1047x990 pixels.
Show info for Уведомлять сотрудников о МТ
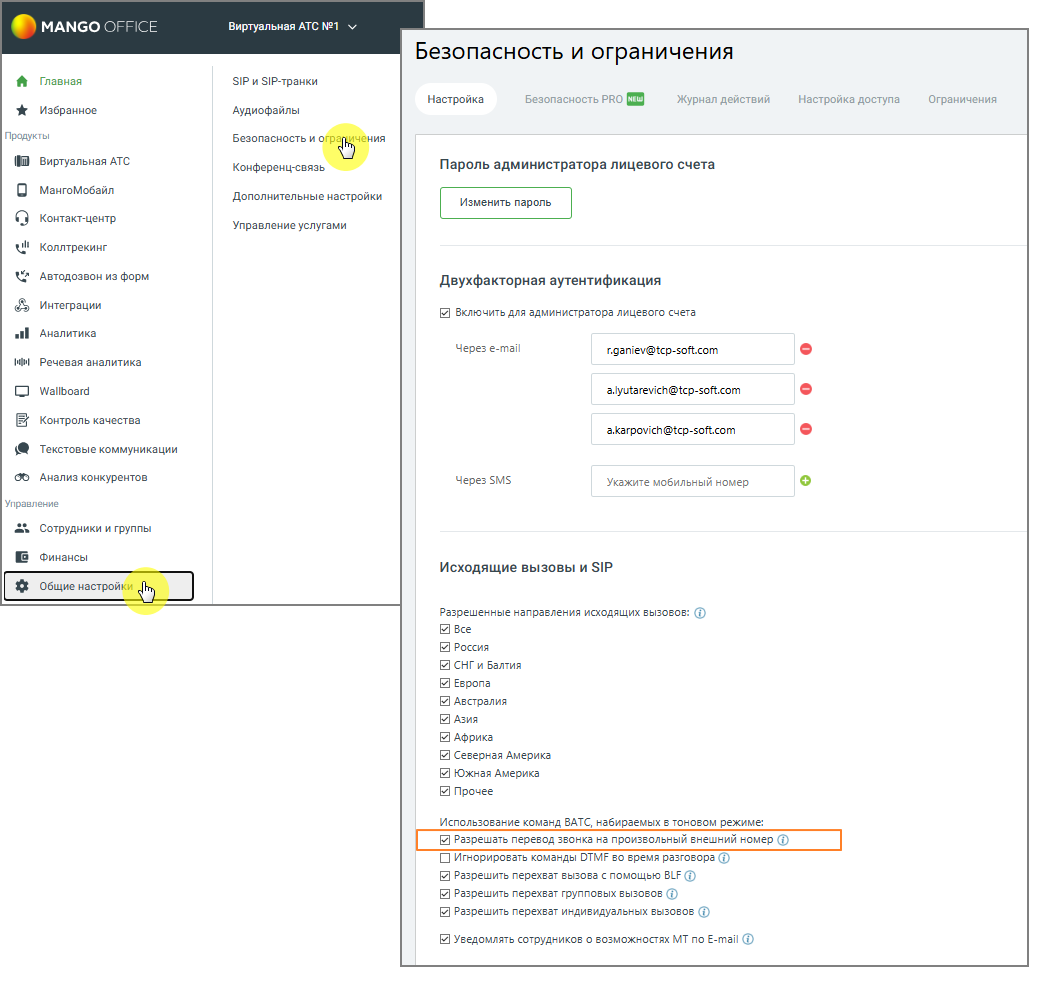749,940
